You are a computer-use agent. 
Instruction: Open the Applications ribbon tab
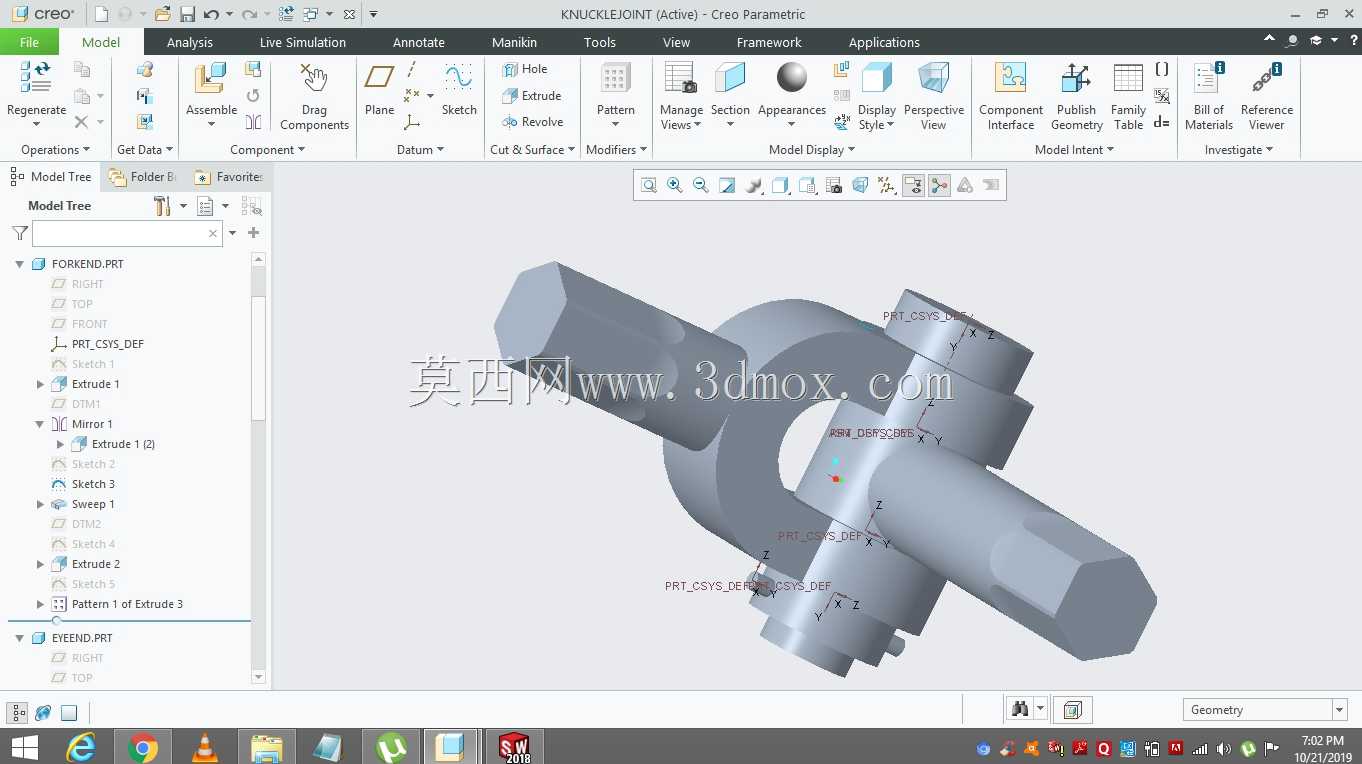(x=884, y=42)
